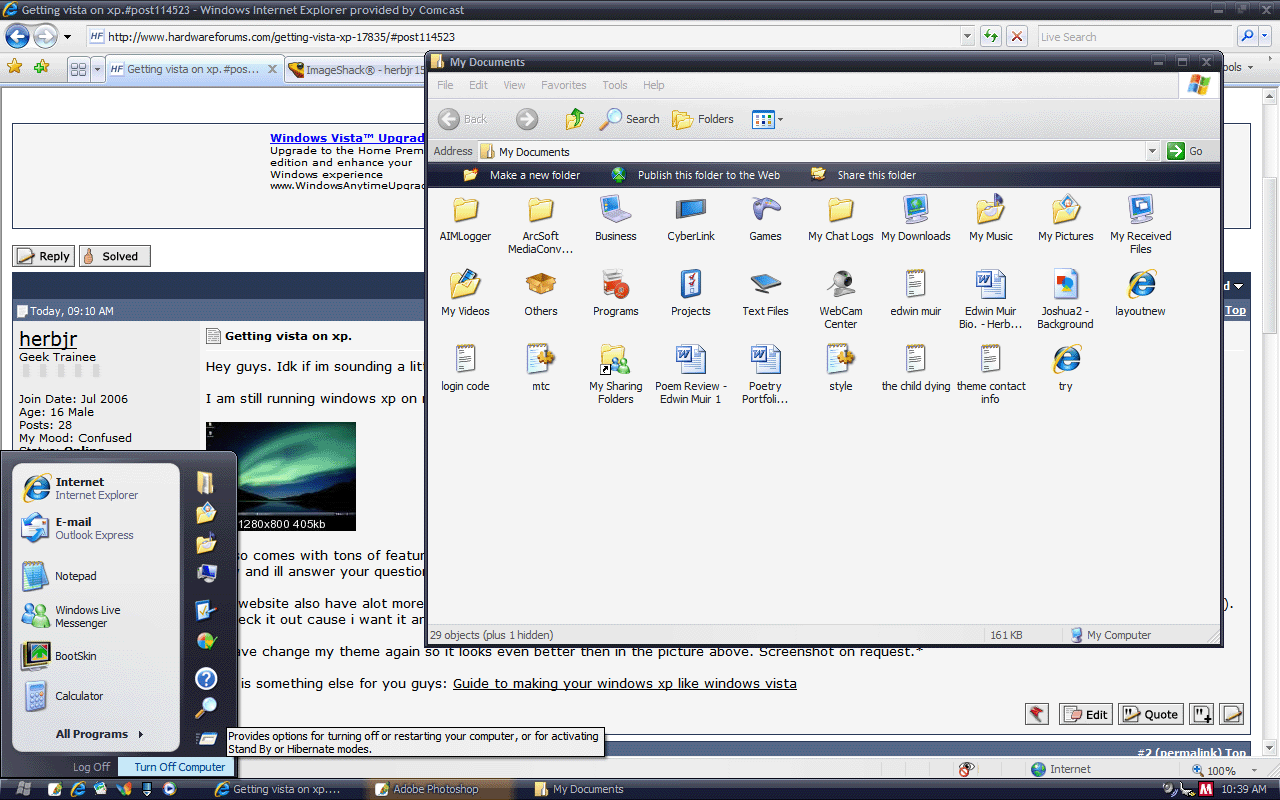Click the Live Search input field
The width and height of the screenshot is (1280, 800).
coord(1136,36)
